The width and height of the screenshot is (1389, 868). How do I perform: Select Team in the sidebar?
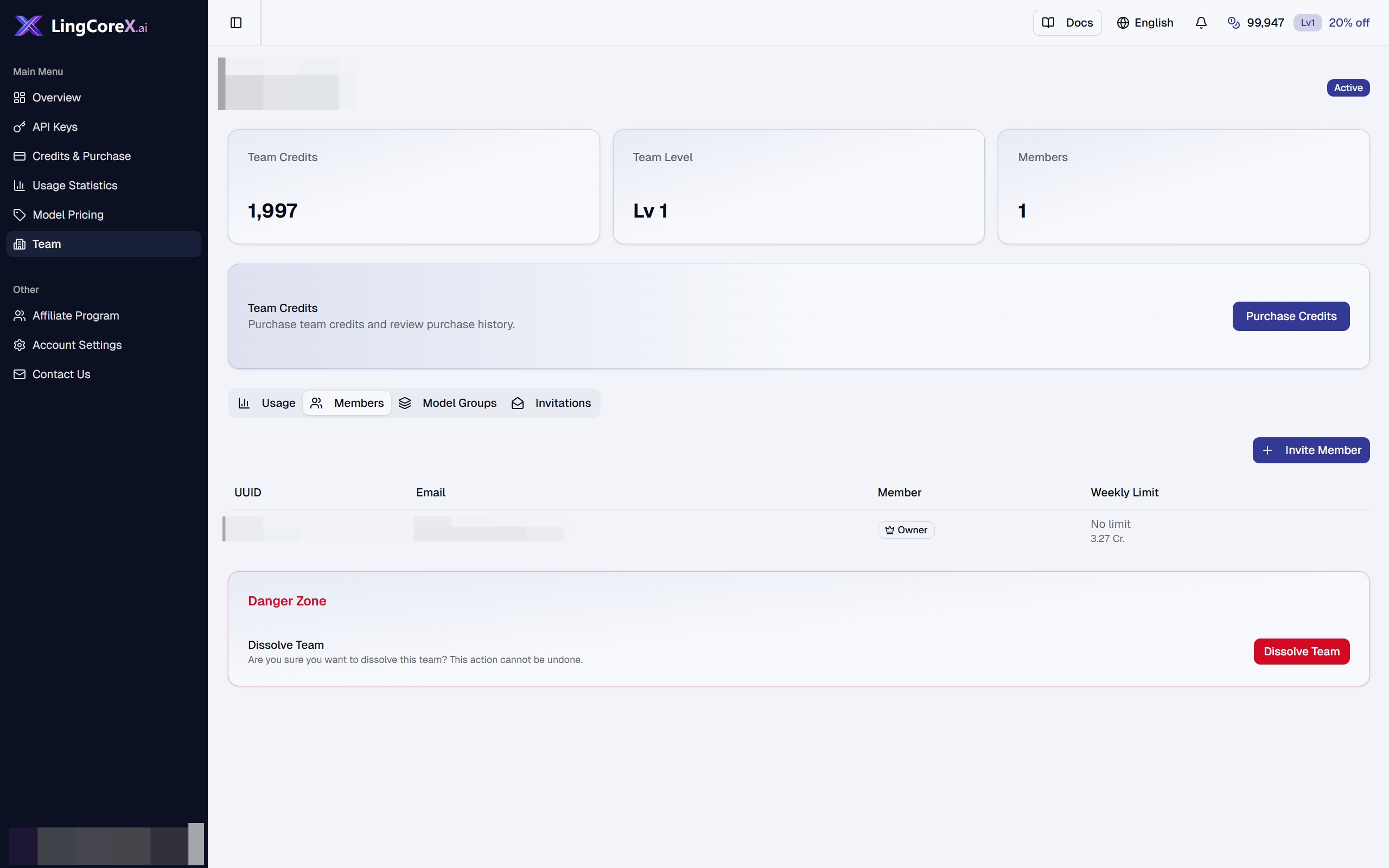(104, 244)
